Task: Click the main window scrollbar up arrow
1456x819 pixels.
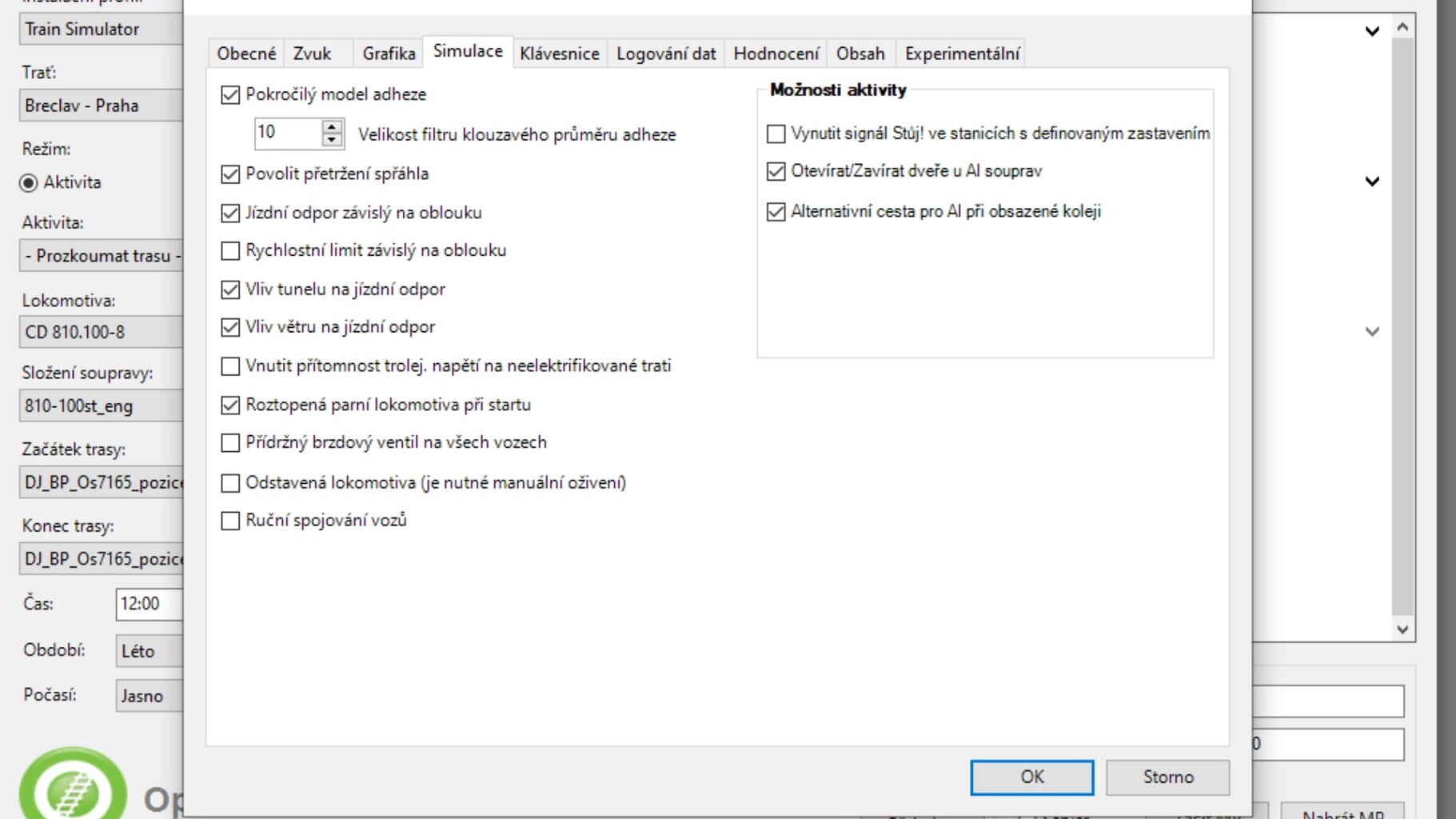Action: tap(1403, 27)
